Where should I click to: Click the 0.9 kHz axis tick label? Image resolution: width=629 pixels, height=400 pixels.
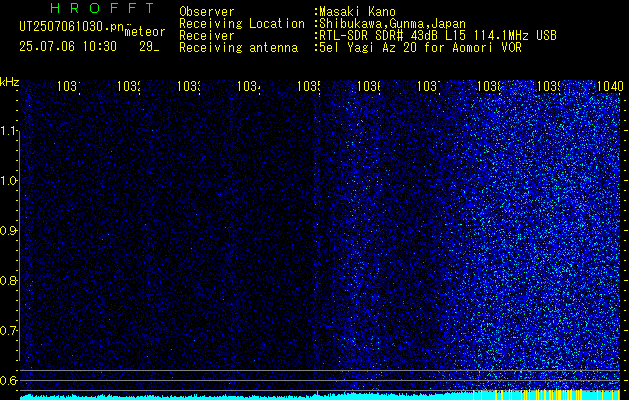(x=9, y=230)
